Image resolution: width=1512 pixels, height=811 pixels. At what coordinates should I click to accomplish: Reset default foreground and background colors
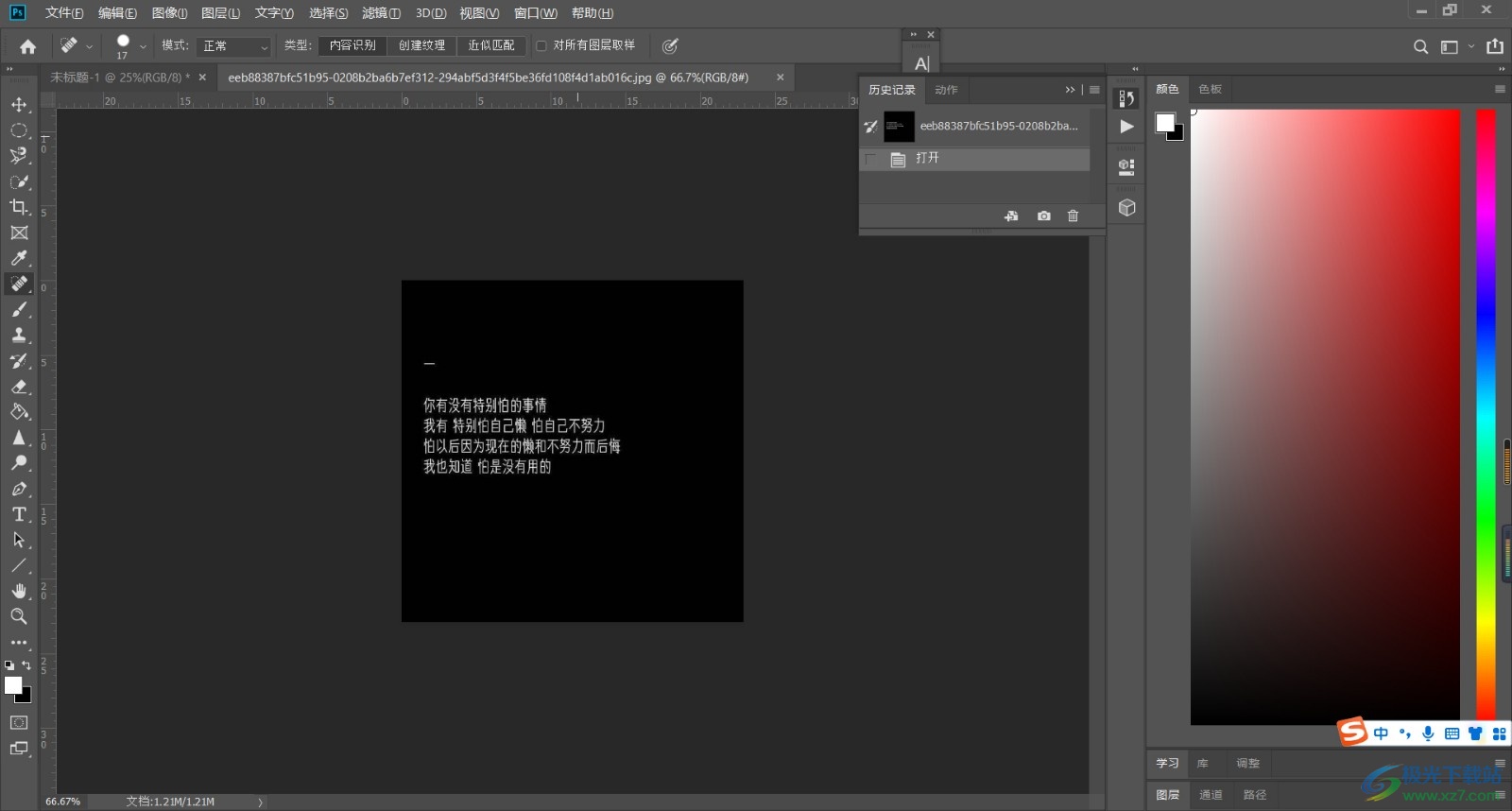click(9, 665)
